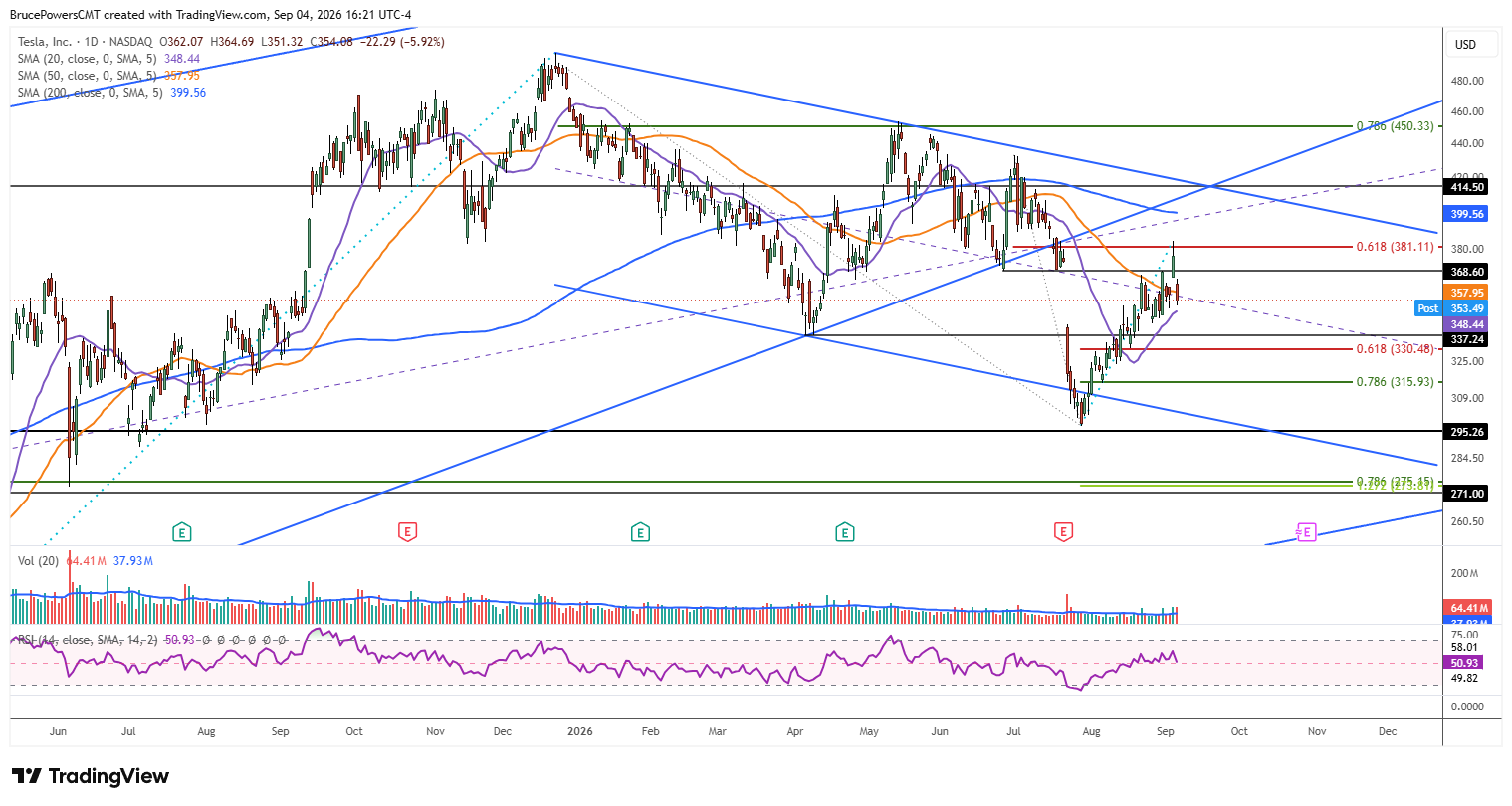Click the blue 399.56 SMA price label
This screenshot has width=1512, height=806.
1467,214
